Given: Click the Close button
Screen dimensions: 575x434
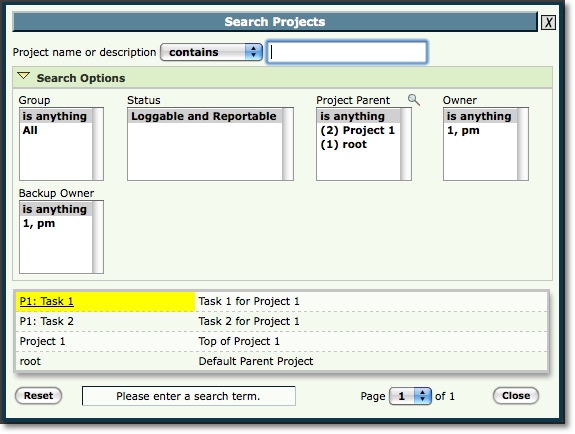Looking at the screenshot, I should pos(516,395).
